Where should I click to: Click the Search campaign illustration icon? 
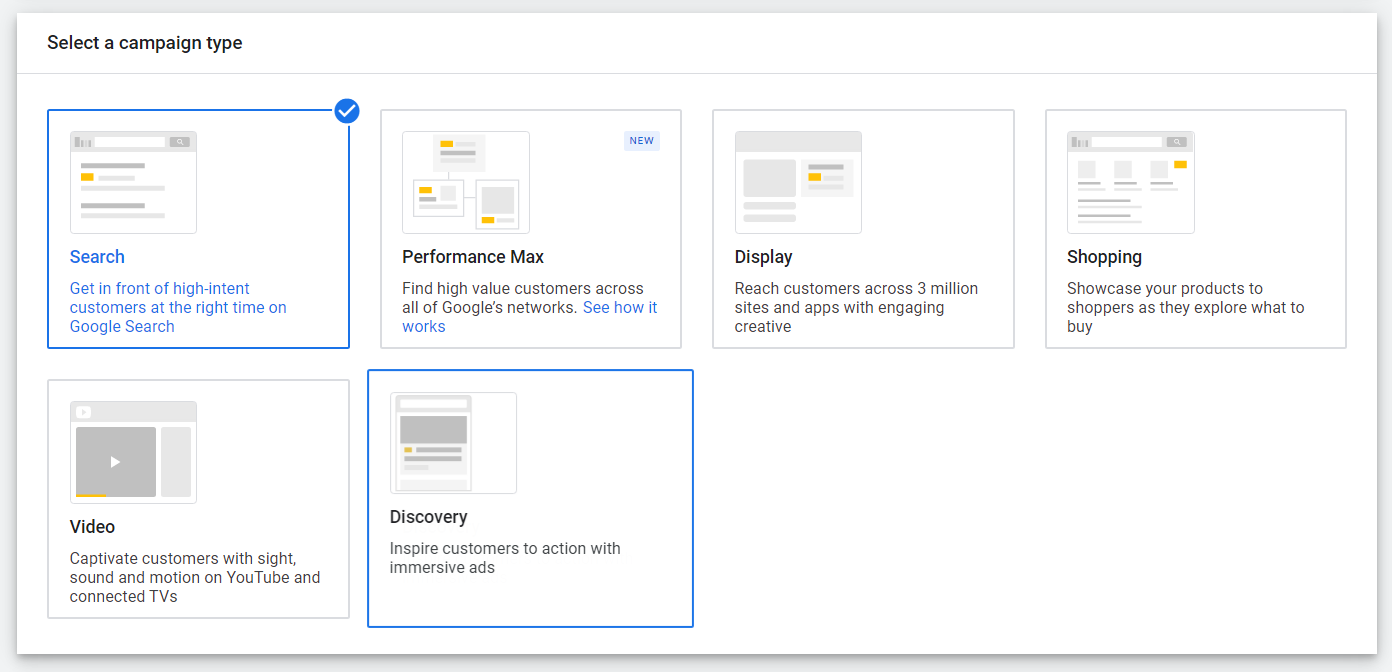133,182
